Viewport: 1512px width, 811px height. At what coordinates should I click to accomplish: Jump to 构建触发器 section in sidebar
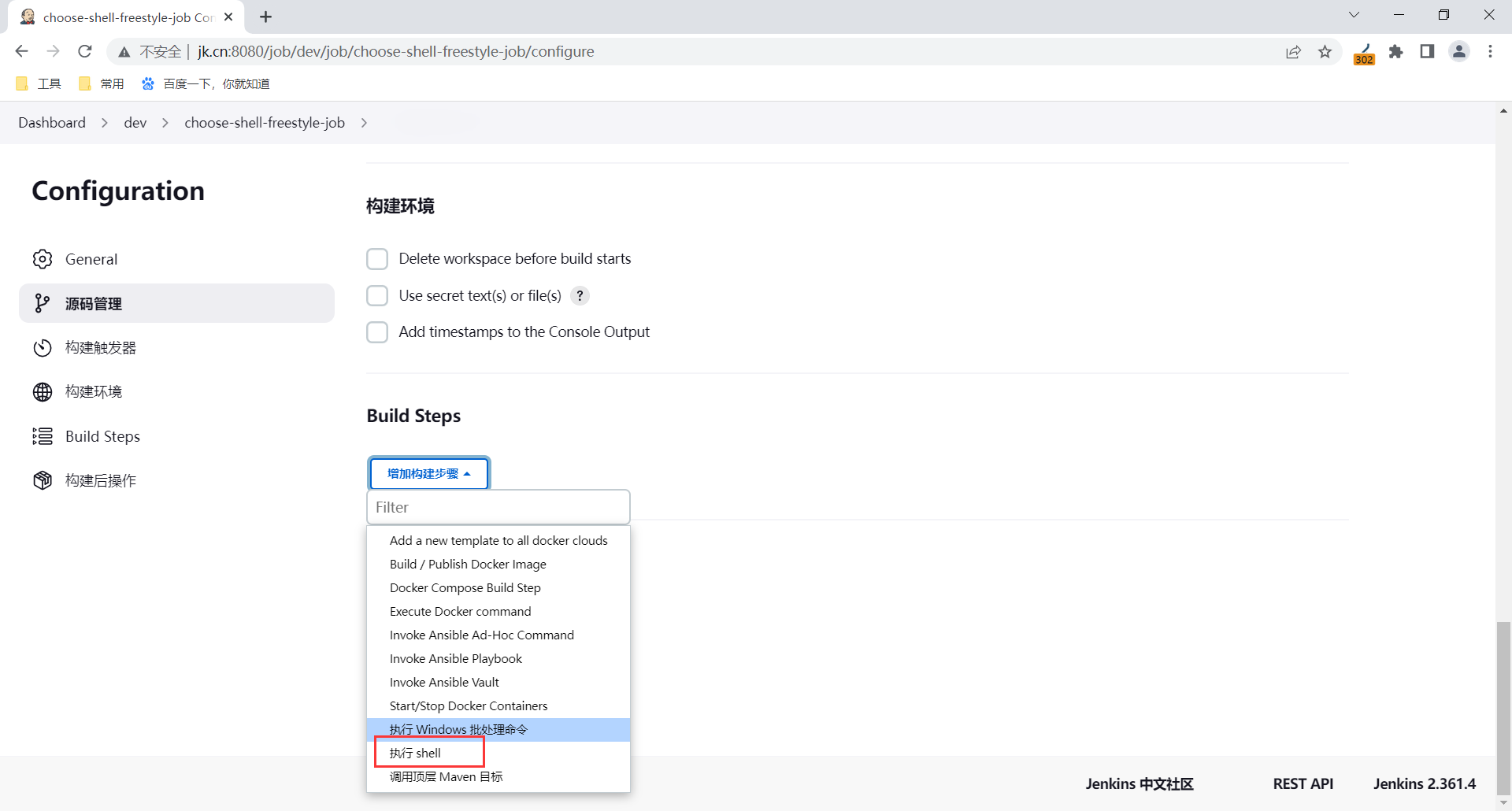(176, 347)
